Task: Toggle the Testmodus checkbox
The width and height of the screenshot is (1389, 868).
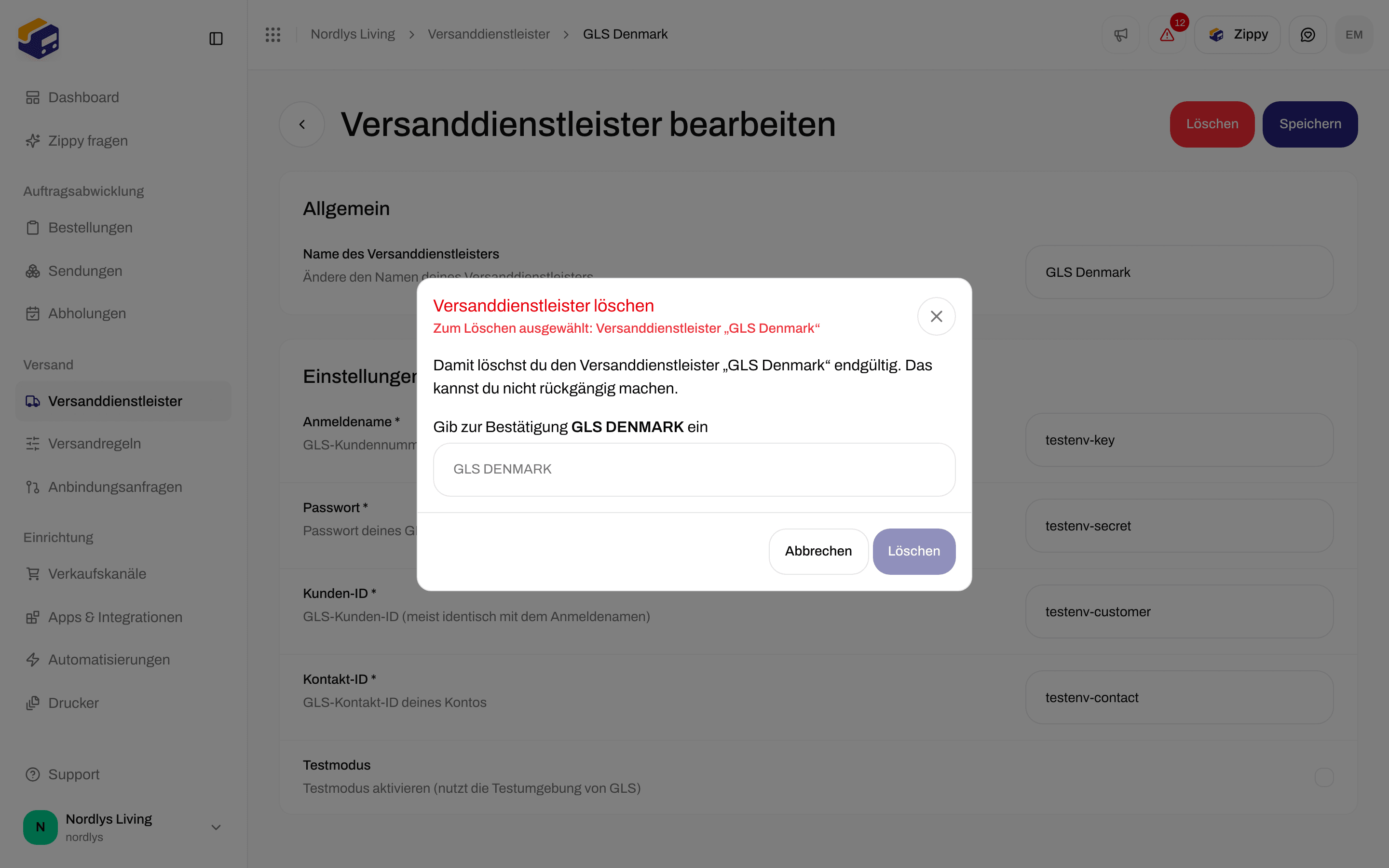Action: point(1323,777)
